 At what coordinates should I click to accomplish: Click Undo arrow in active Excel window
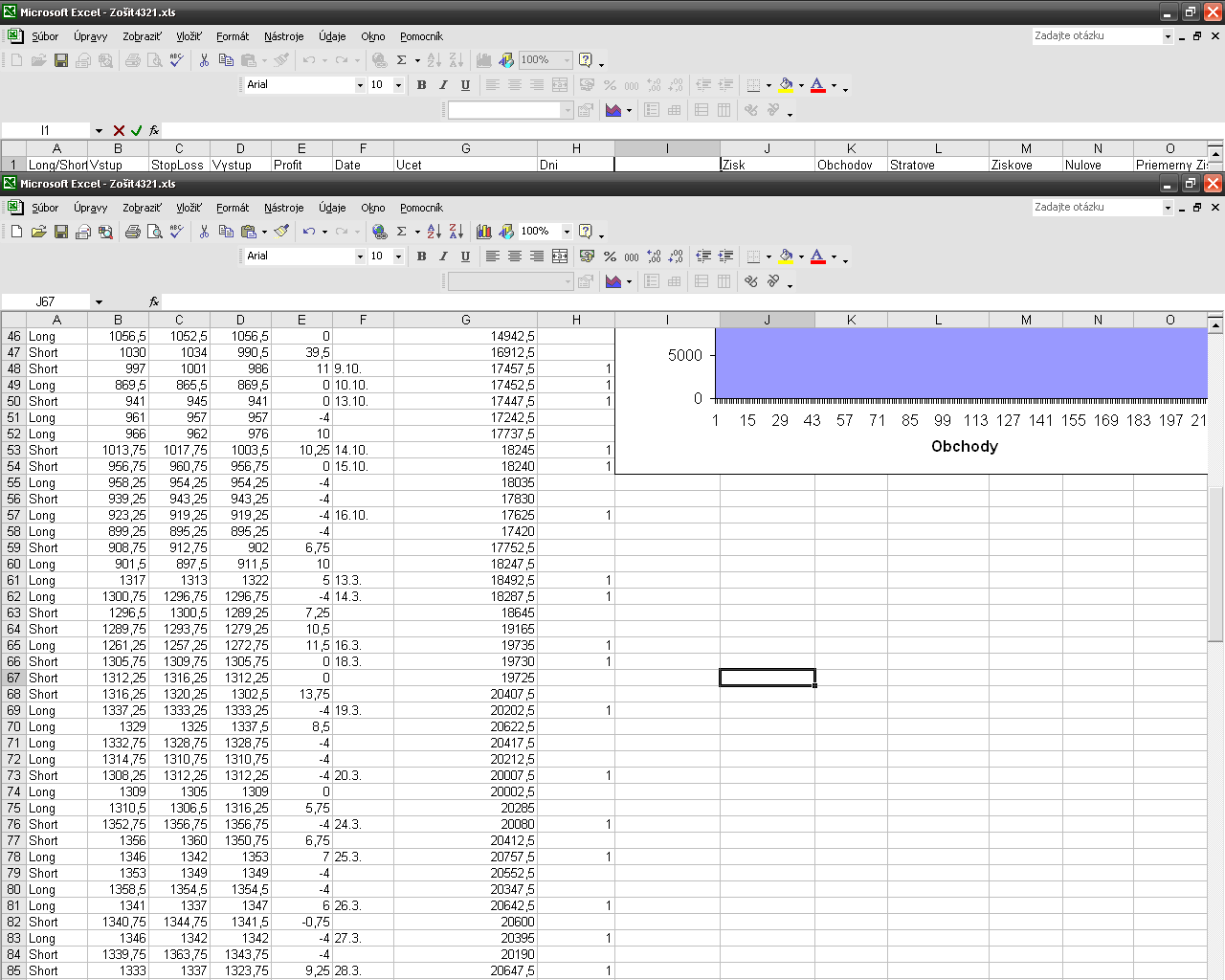pyautogui.click(x=309, y=232)
